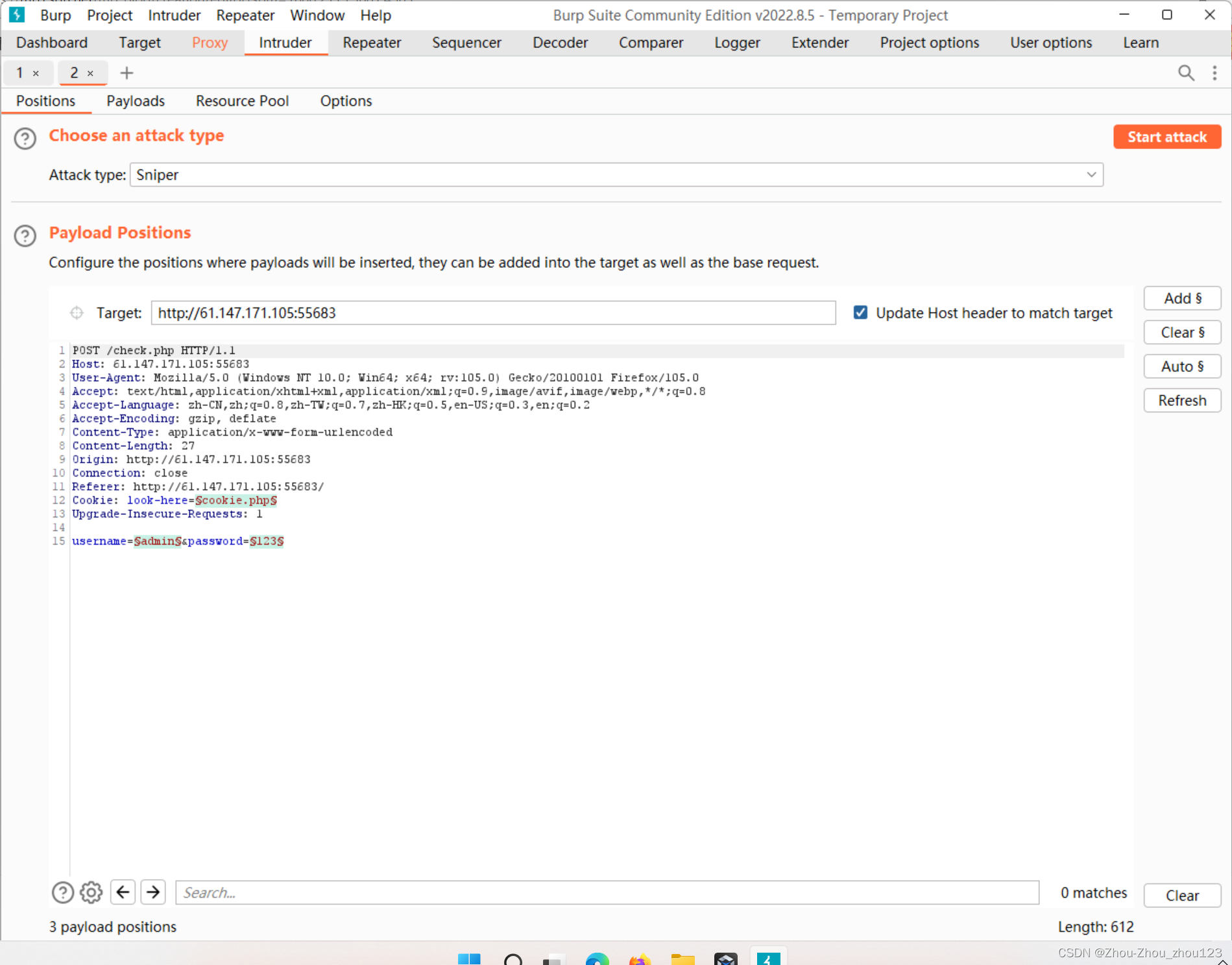
Task: Open editor settings gear icon
Action: click(91, 892)
